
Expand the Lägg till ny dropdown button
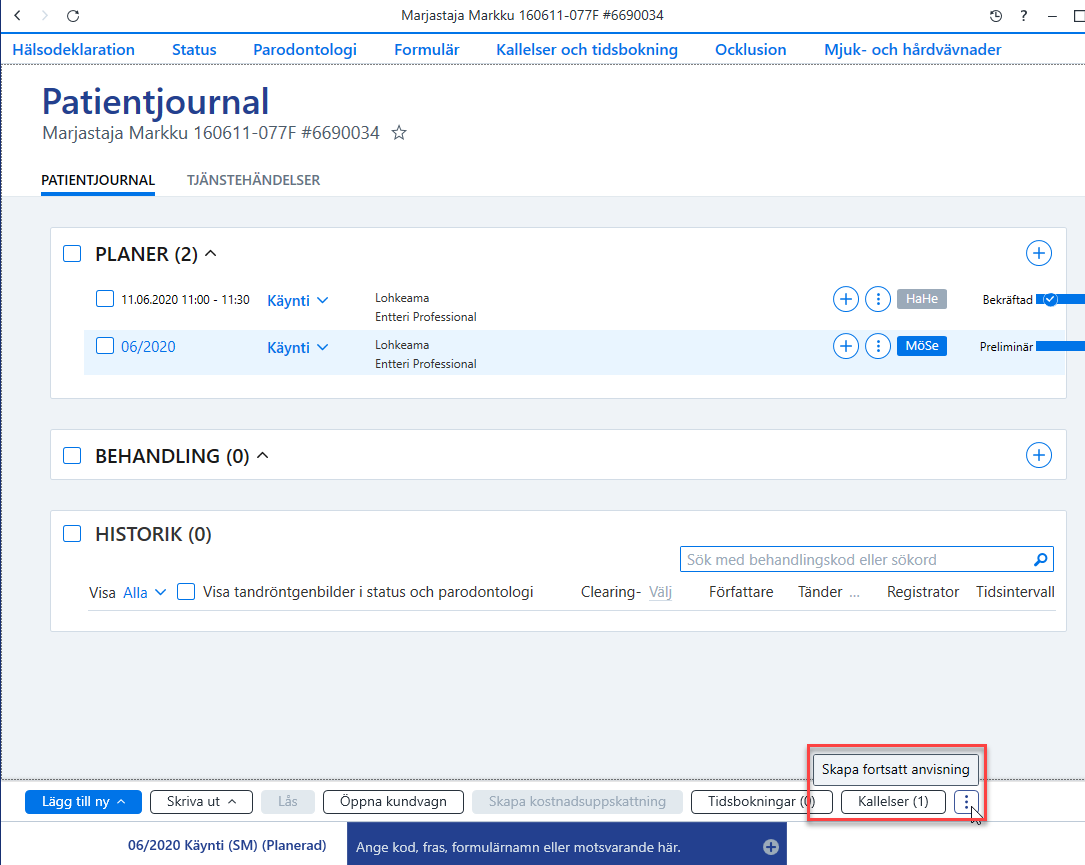coord(83,802)
